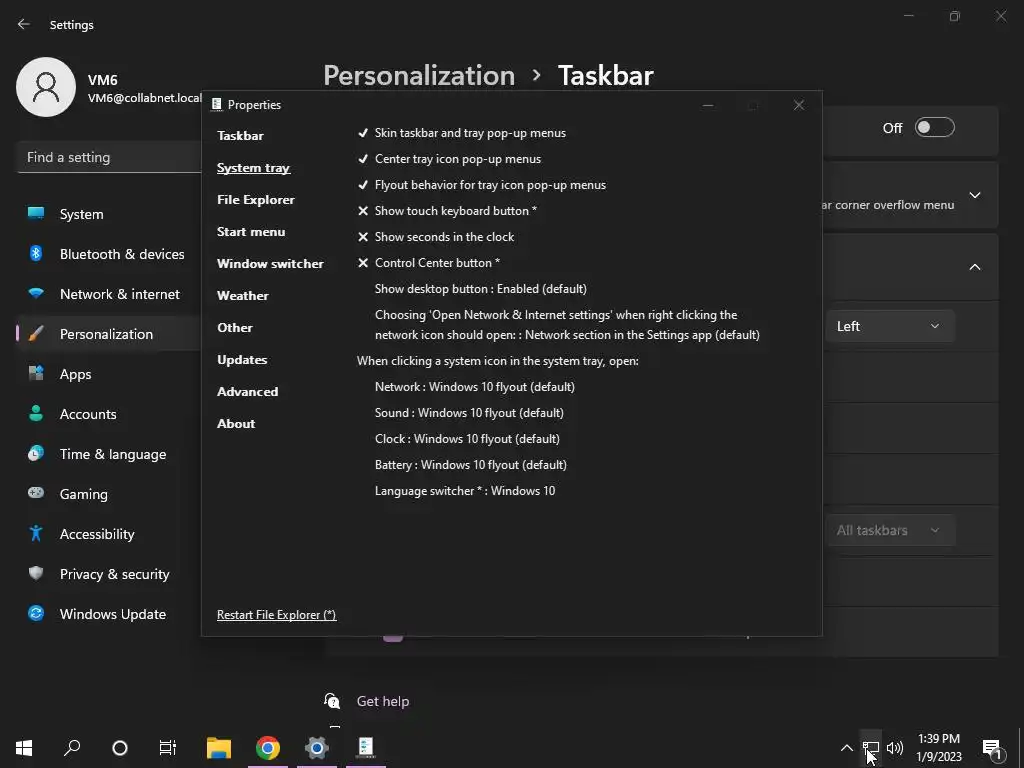Click the Properties app icon on taskbar

click(366, 748)
